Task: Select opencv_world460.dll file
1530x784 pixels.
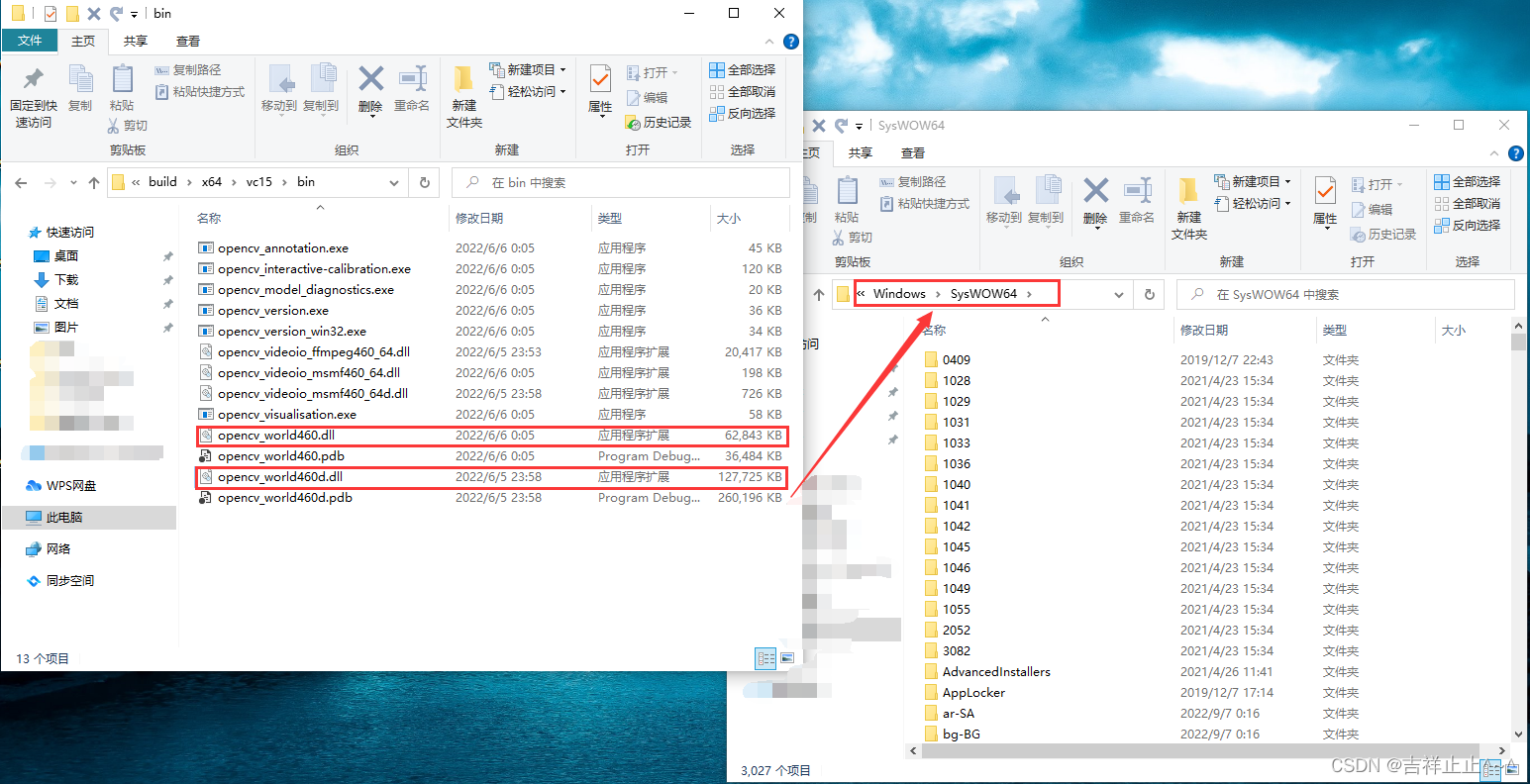Action: [491, 436]
